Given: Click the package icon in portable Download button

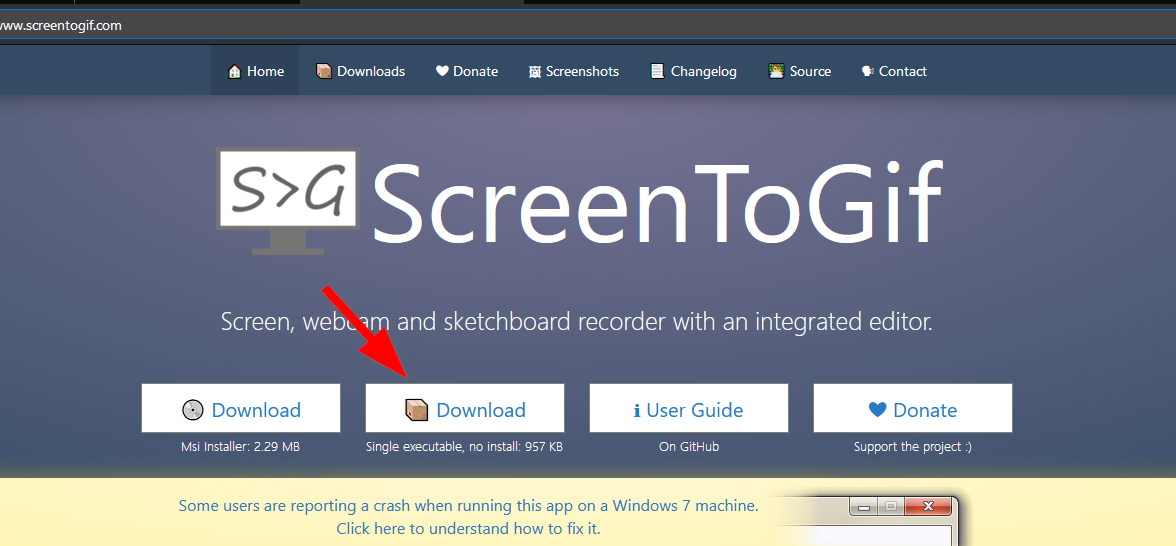Looking at the screenshot, I should (416, 410).
